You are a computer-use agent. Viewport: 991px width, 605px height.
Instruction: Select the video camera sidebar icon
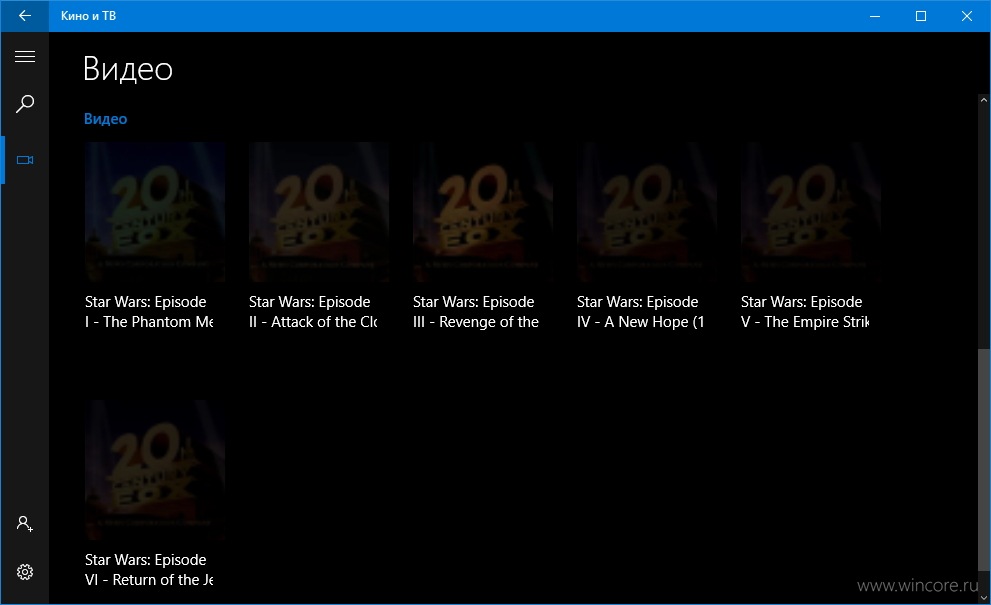25,160
